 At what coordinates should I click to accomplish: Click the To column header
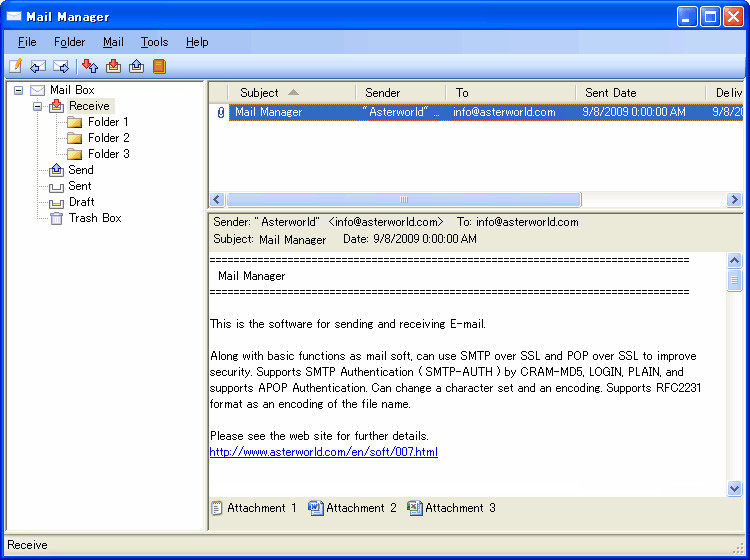(510, 93)
